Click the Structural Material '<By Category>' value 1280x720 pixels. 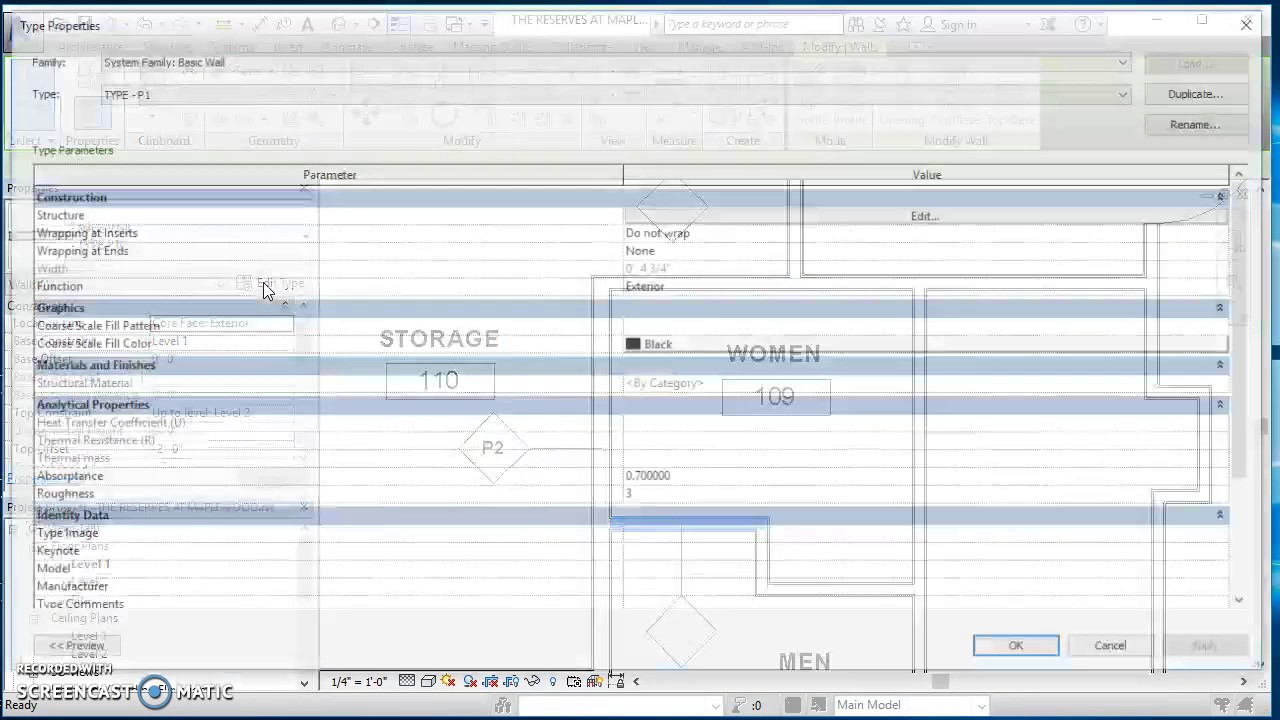point(665,383)
